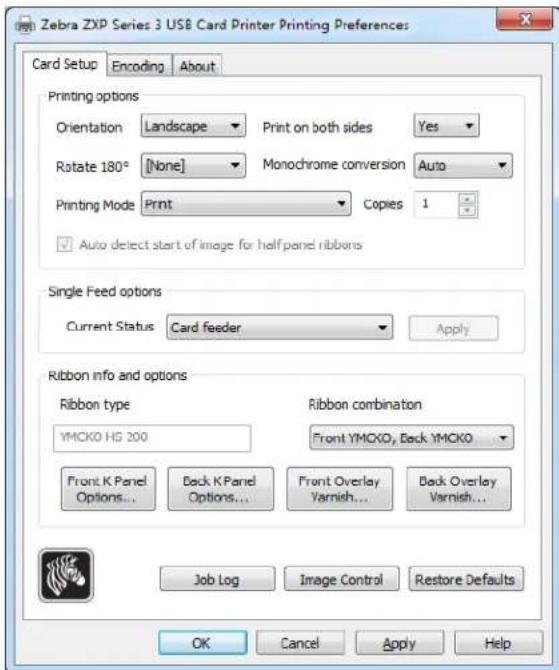Open the Print on both sides dropdown
The height and width of the screenshot is (670, 559).
point(446,126)
